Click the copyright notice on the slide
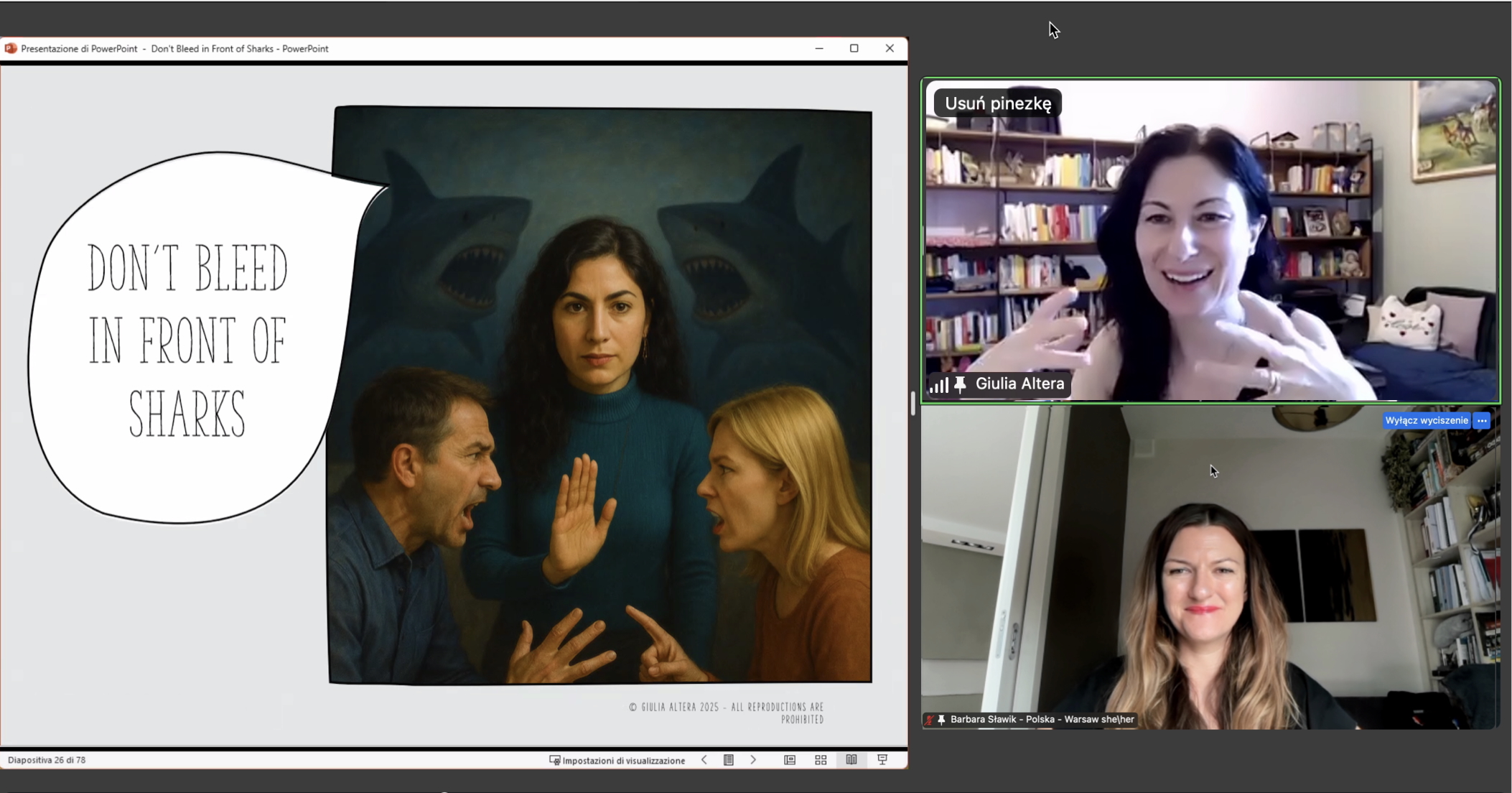Screen dimensions: 1512x793 coord(727,713)
